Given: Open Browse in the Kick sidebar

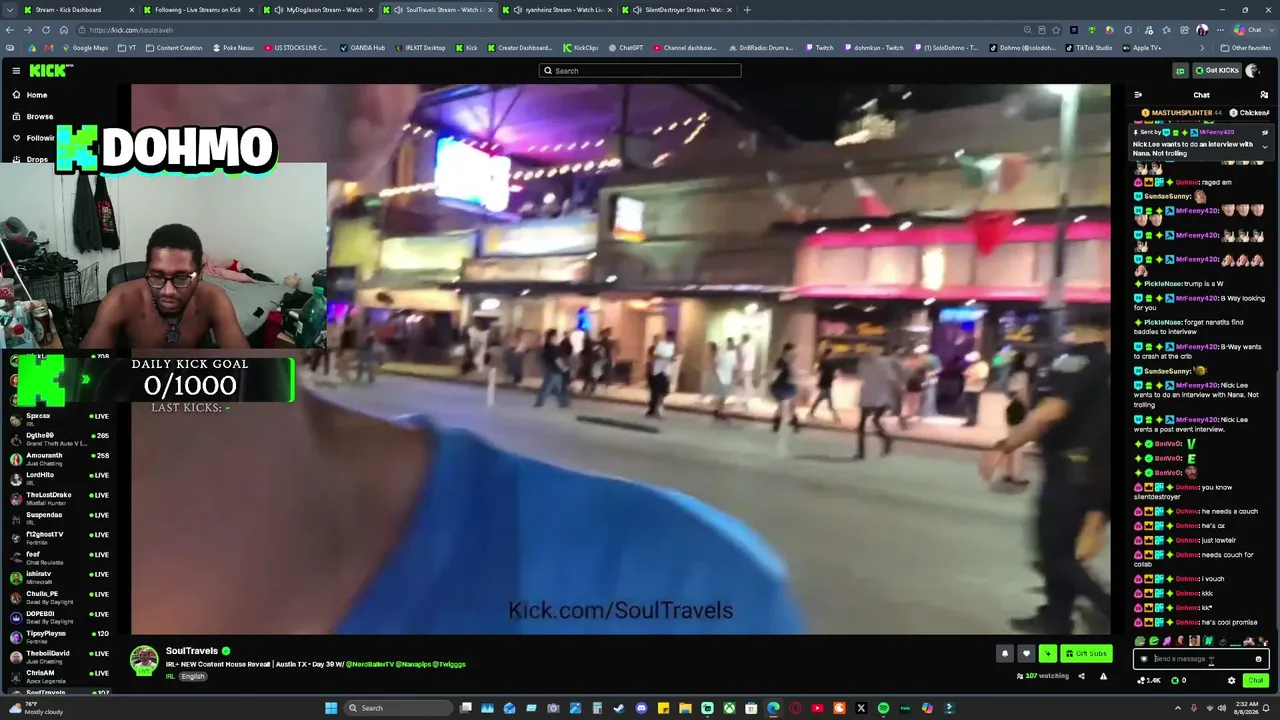Looking at the screenshot, I should click(40, 116).
